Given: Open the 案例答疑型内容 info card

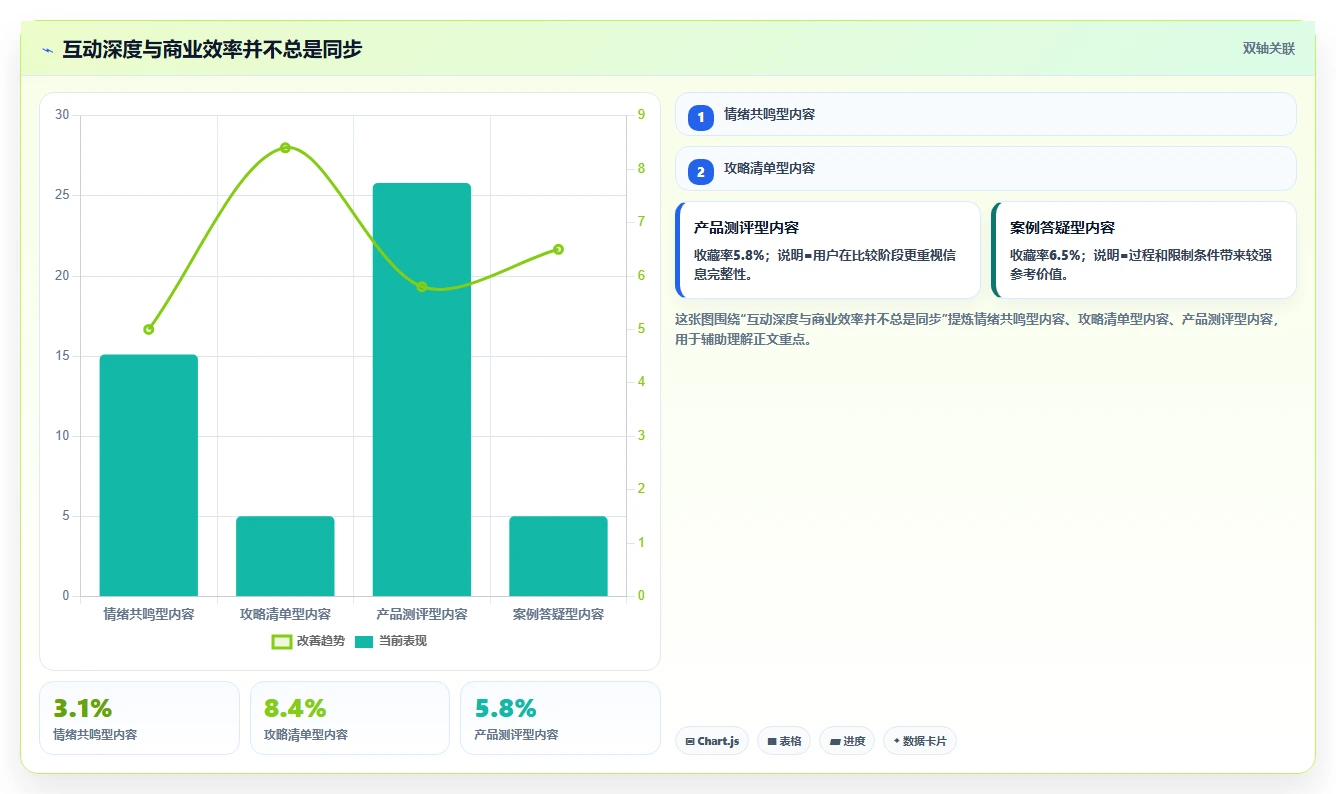Looking at the screenshot, I should point(1144,250).
